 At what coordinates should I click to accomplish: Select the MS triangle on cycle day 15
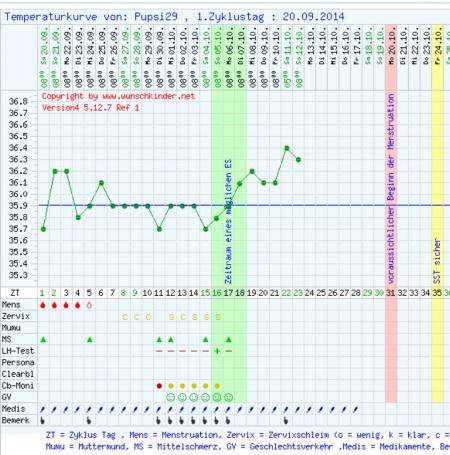(x=206, y=339)
